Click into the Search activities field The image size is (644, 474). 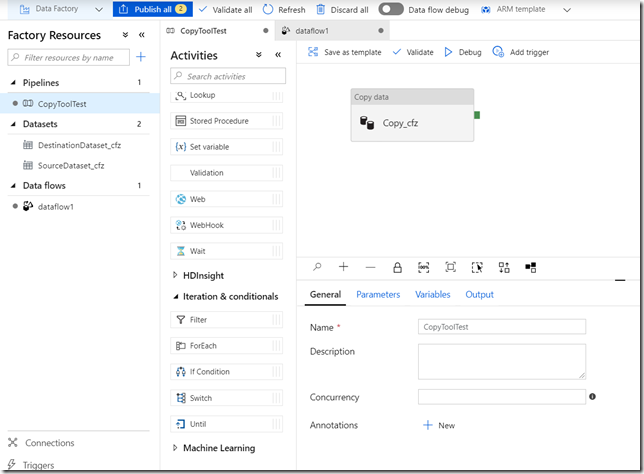click(228, 76)
